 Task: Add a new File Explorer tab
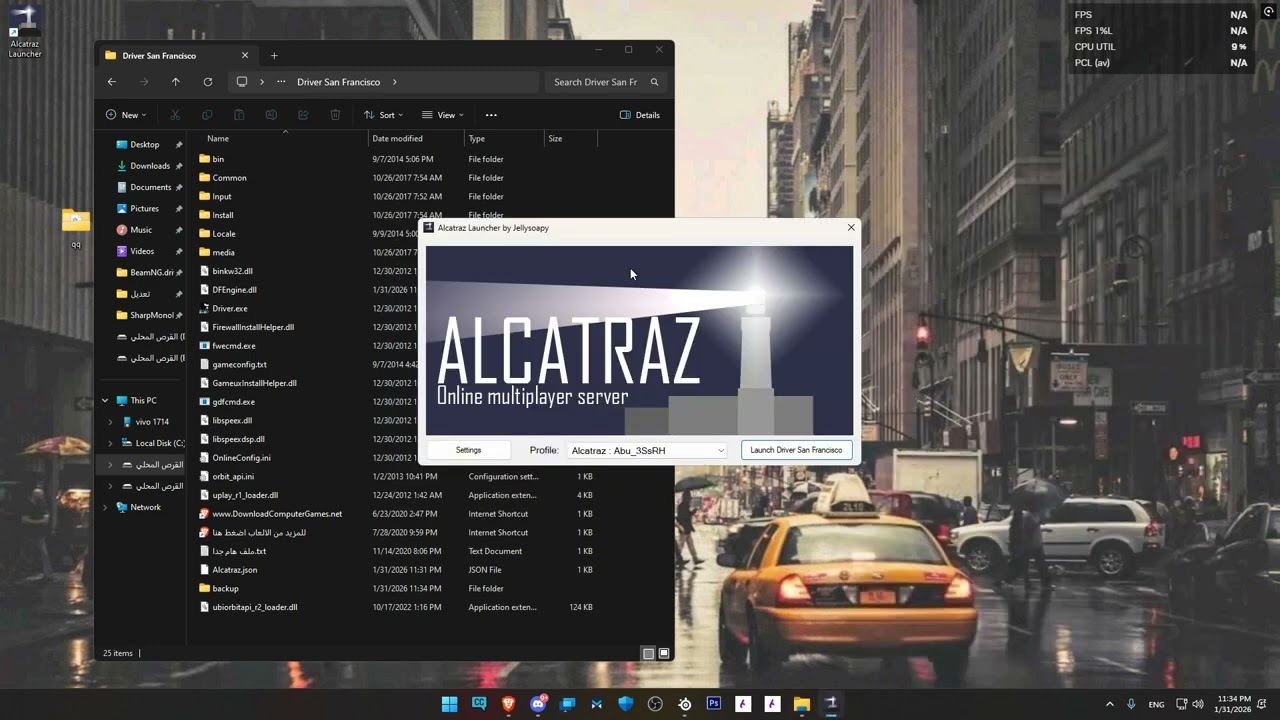pos(274,56)
